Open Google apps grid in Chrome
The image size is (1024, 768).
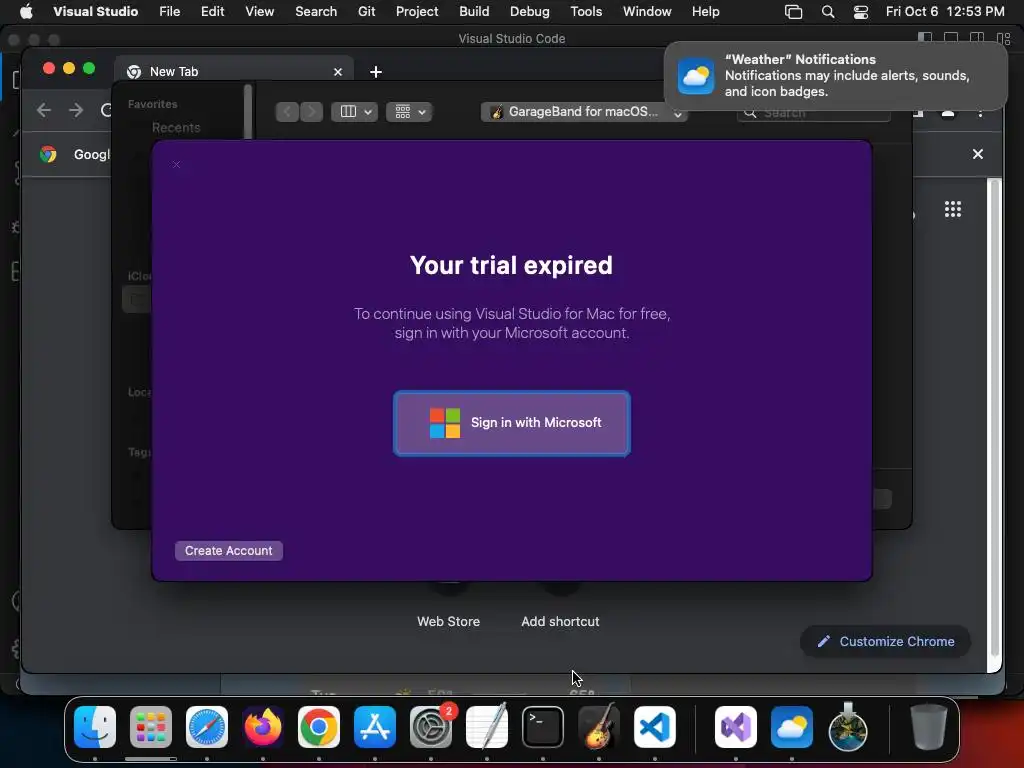pos(953,209)
